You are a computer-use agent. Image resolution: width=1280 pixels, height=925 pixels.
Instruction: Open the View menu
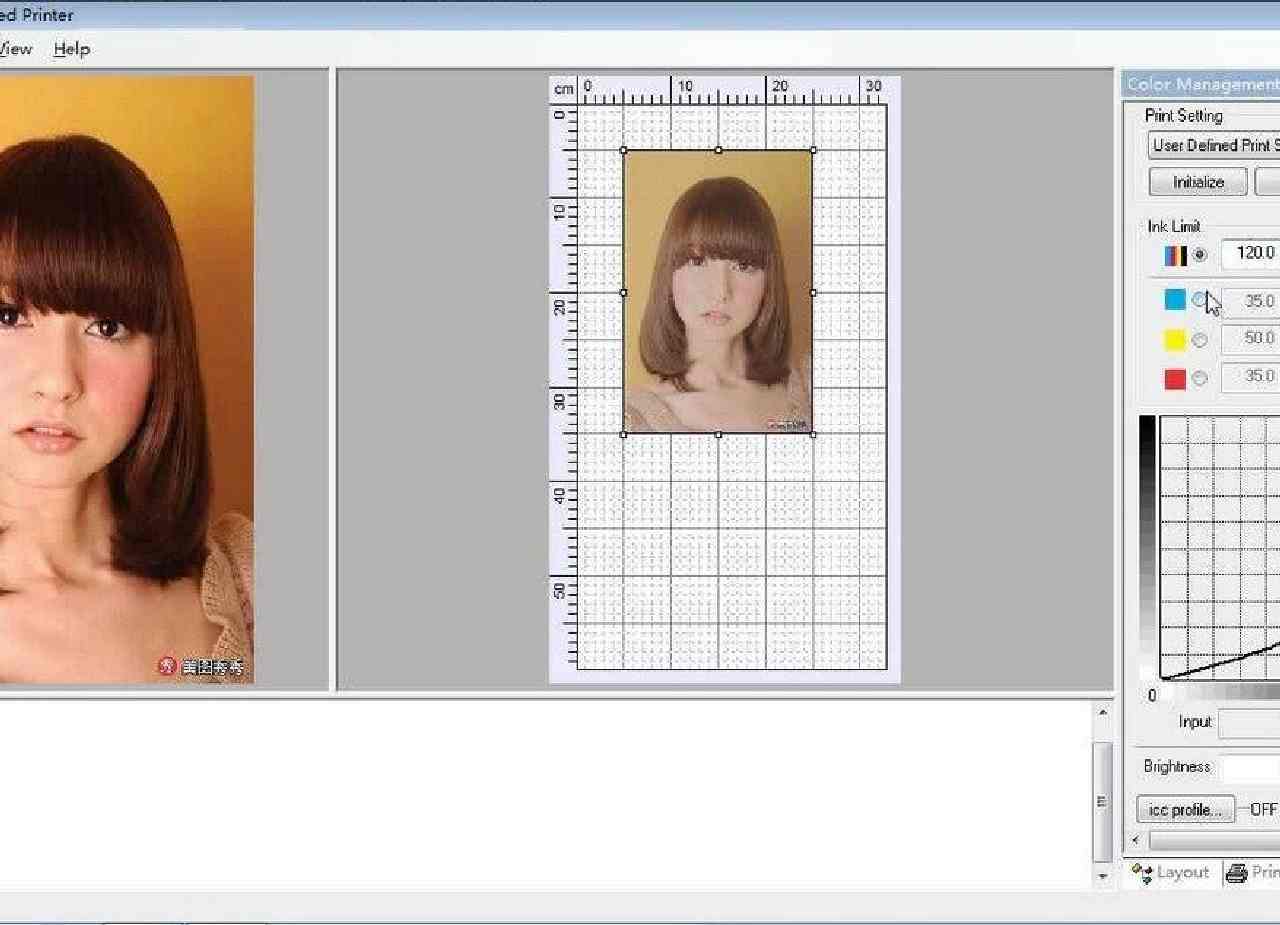[x=15, y=49]
